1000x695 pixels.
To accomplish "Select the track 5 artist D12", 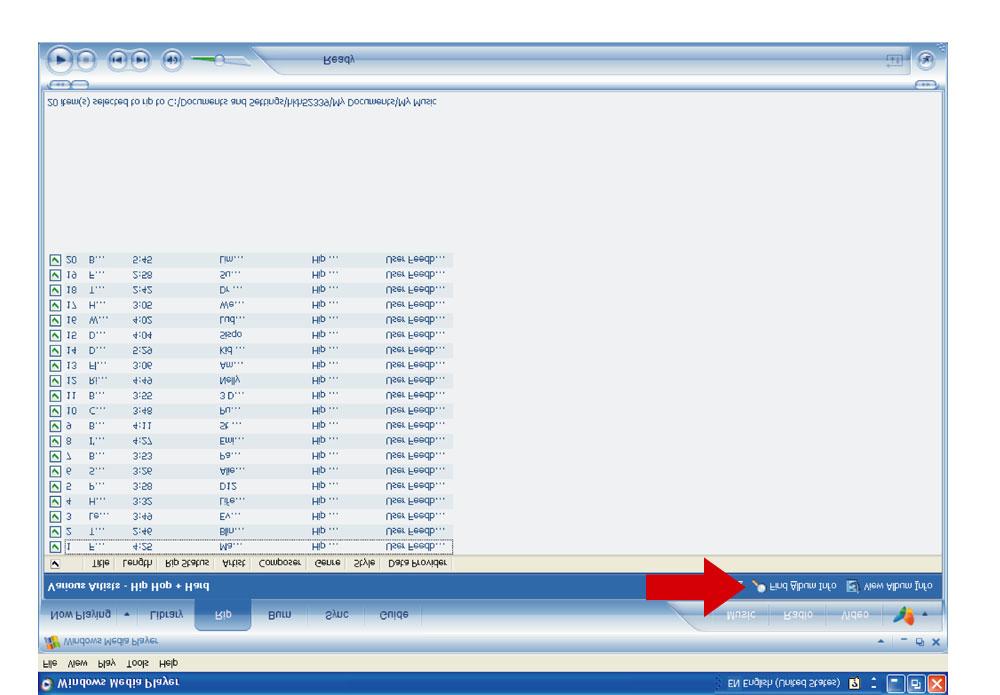I will (x=228, y=486).
